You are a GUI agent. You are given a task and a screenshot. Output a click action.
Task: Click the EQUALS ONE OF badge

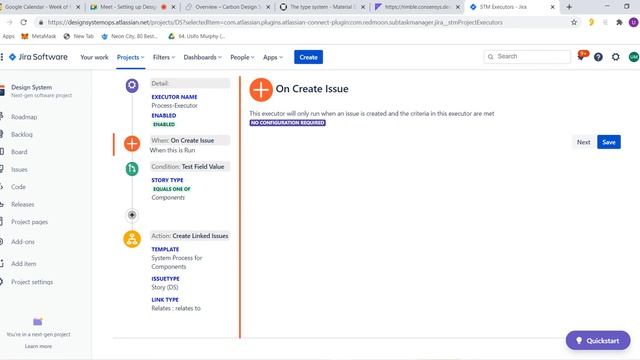pos(172,189)
